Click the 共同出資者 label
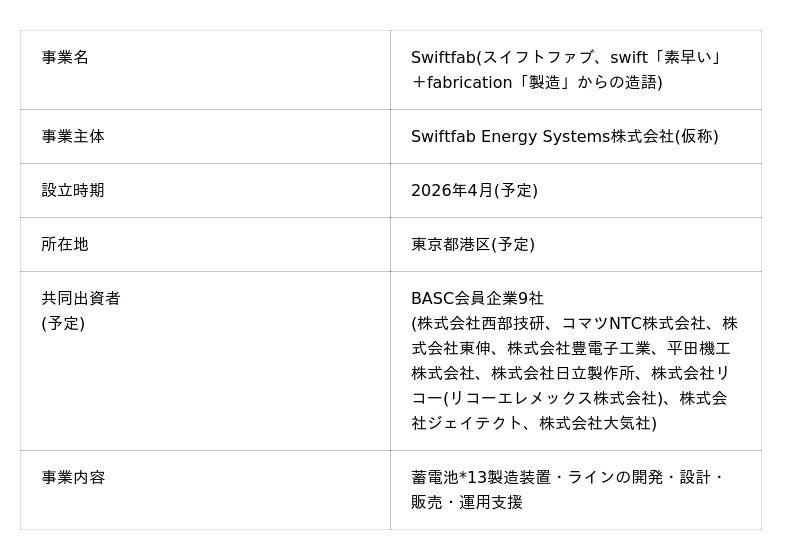Viewport: 800px width, 560px height. 81,299
